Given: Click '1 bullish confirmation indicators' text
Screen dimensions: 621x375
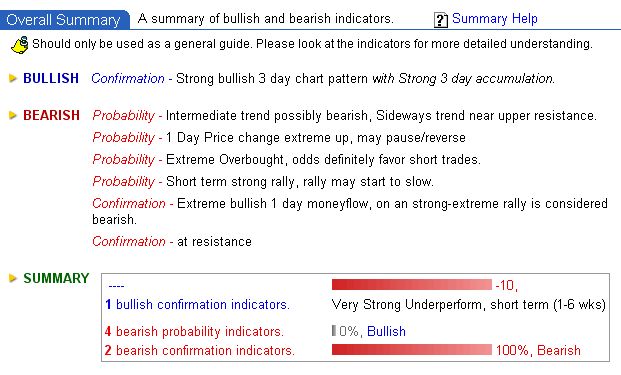Looking at the screenshot, I should click(197, 305).
